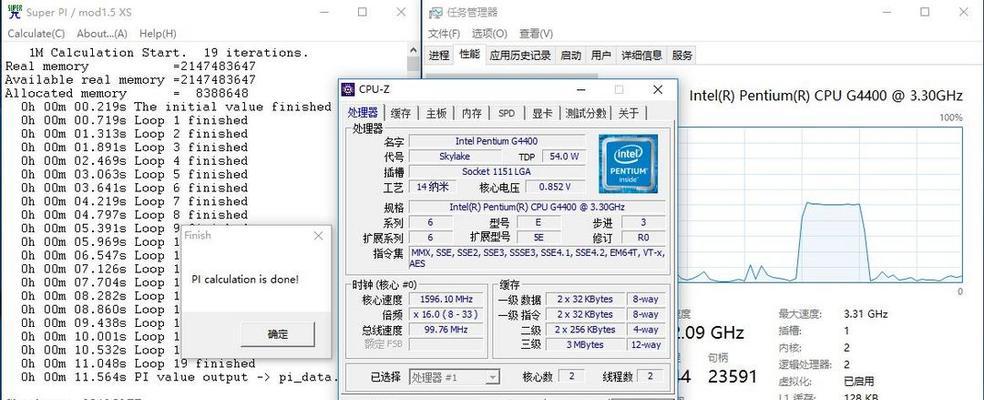Open the Help(H) menu in Super PI
Screen dimensions: 984x400
[158, 34]
